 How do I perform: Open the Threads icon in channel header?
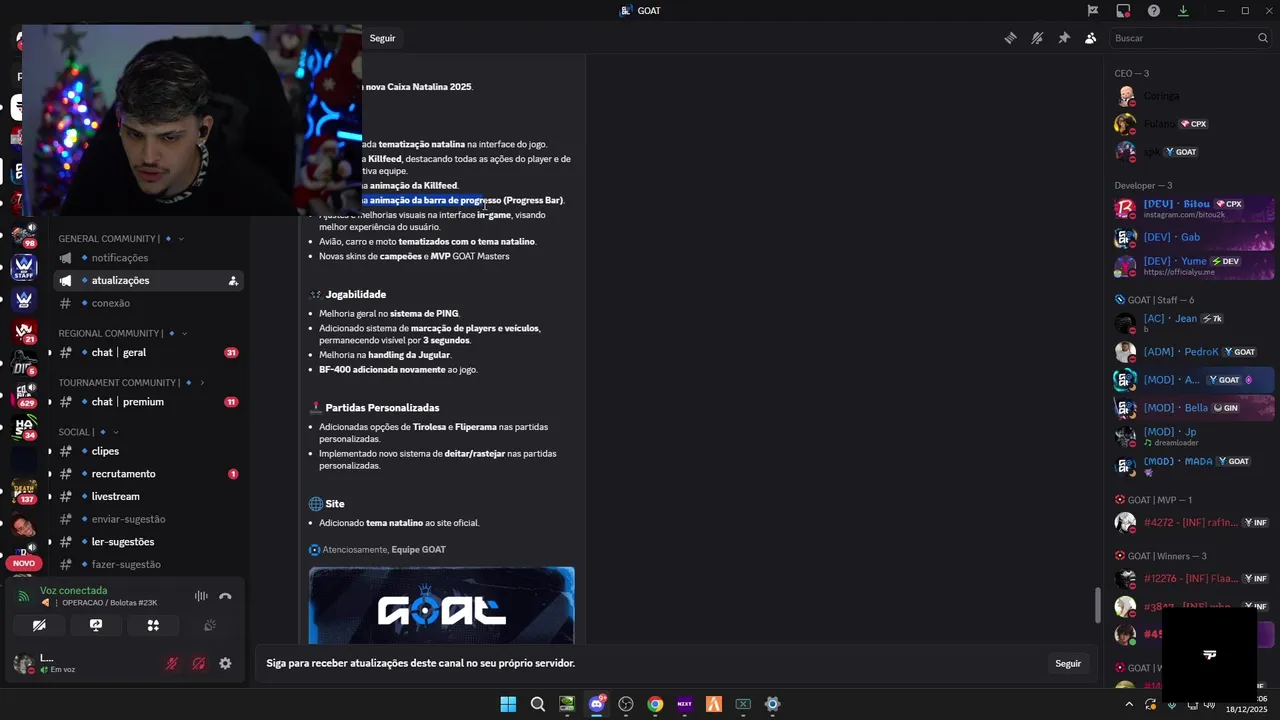[x=1010, y=38]
